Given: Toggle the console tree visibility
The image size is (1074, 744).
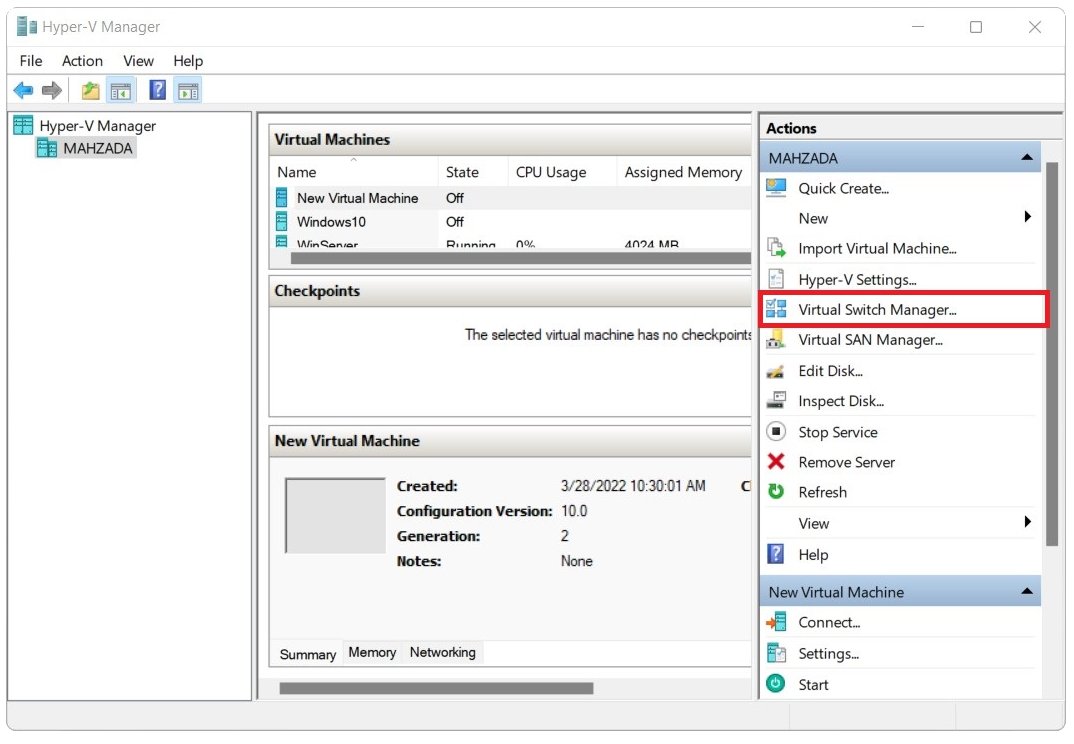Looking at the screenshot, I should (120, 90).
